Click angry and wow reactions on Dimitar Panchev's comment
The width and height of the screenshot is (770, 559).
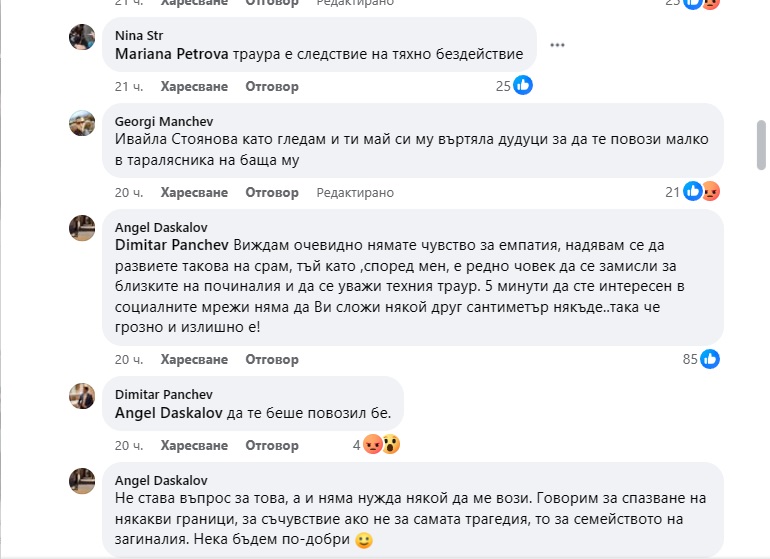pos(381,445)
